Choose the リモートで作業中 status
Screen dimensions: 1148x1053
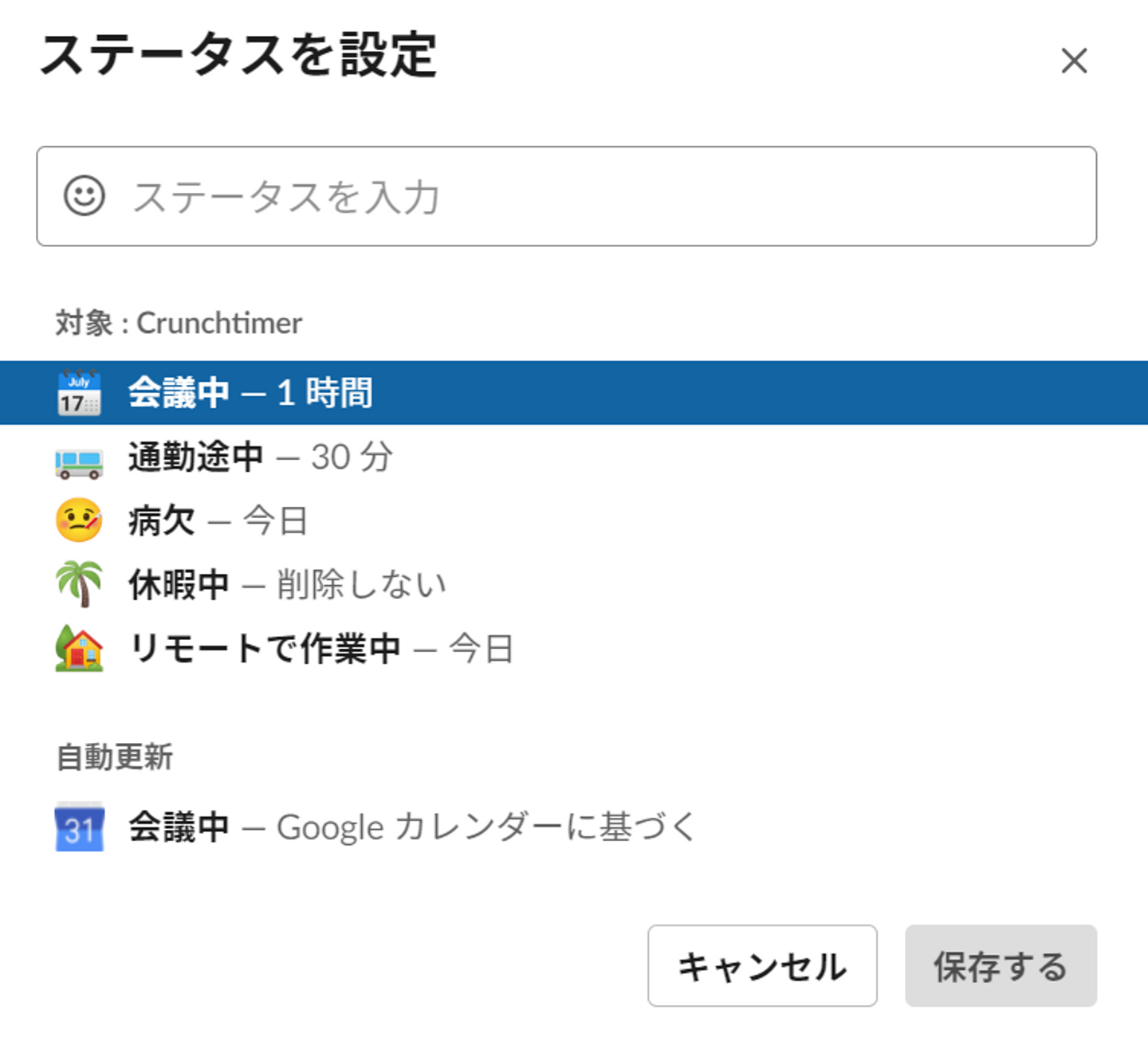pyautogui.click(x=265, y=649)
